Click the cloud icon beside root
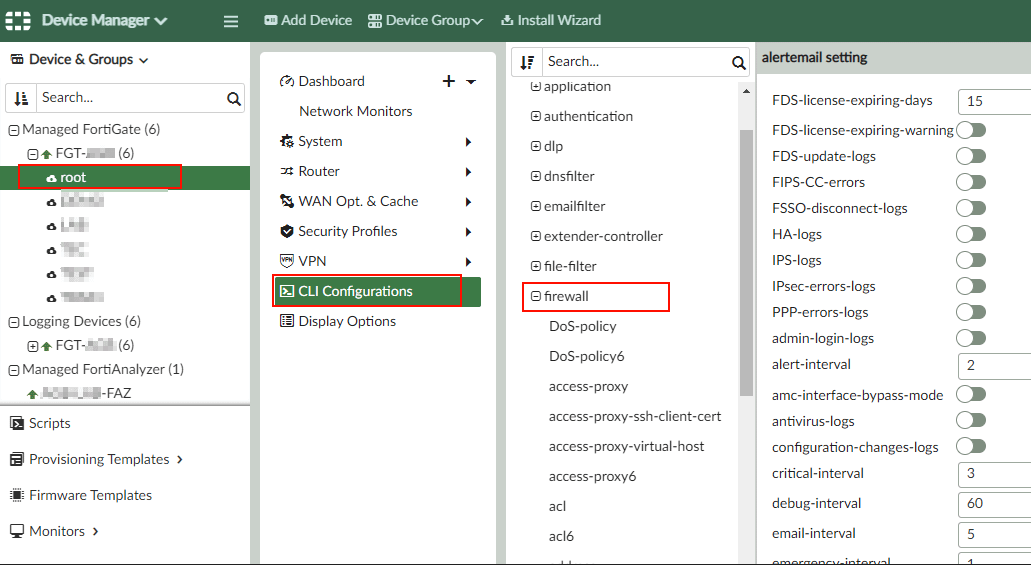This screenshot has width=1031, height=565. coord(51,178)
